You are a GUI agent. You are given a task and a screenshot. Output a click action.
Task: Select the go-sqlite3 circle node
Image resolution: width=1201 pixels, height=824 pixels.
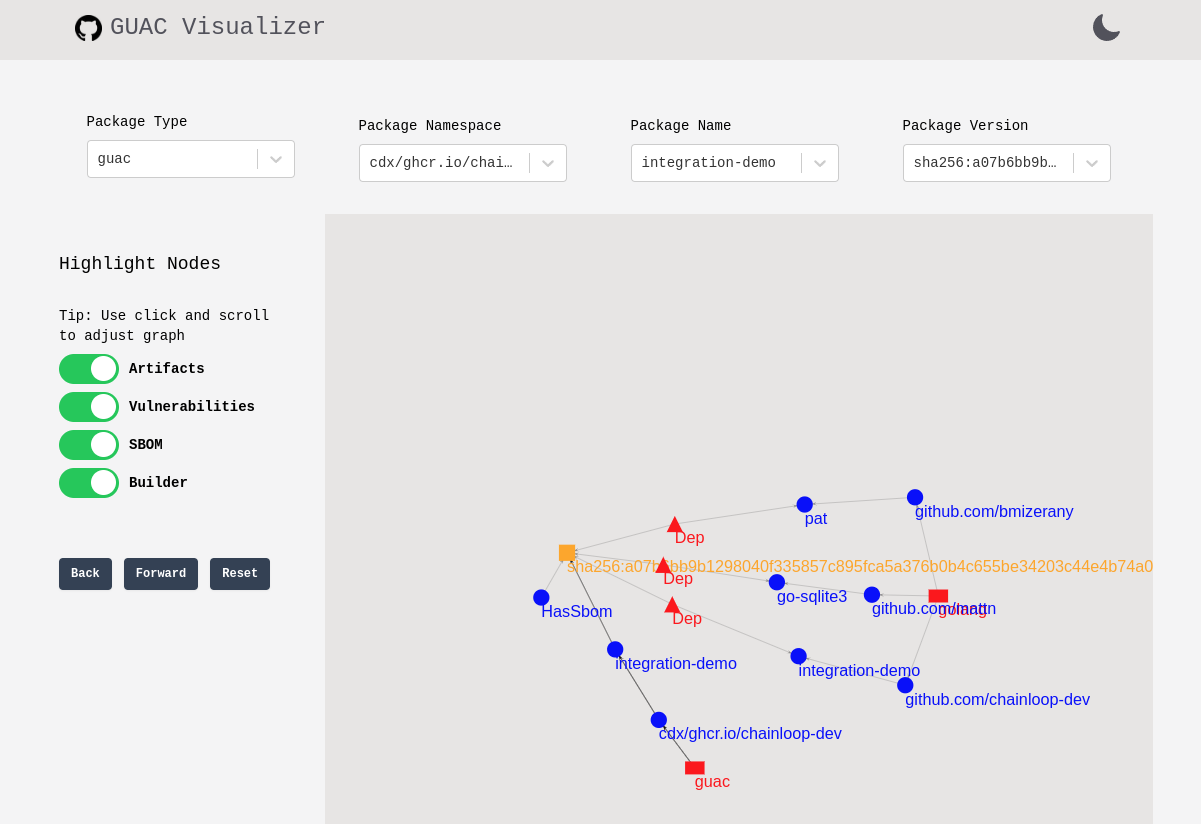tap(777, 582)
